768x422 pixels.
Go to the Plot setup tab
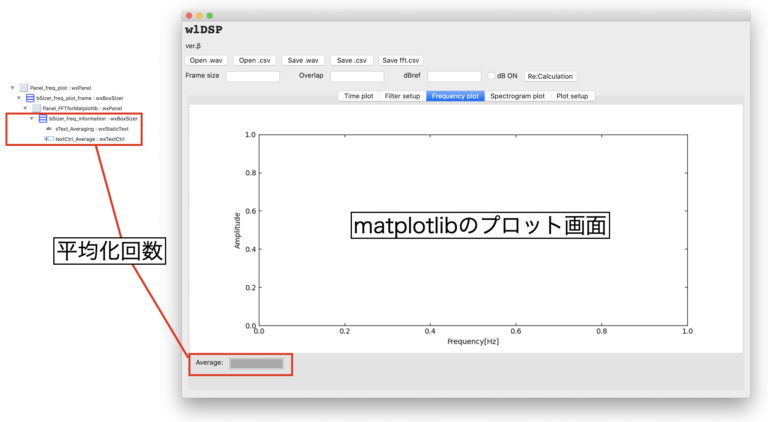572,96
